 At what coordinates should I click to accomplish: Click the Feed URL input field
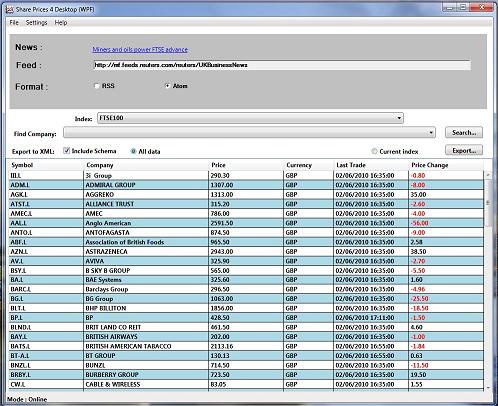282,65
